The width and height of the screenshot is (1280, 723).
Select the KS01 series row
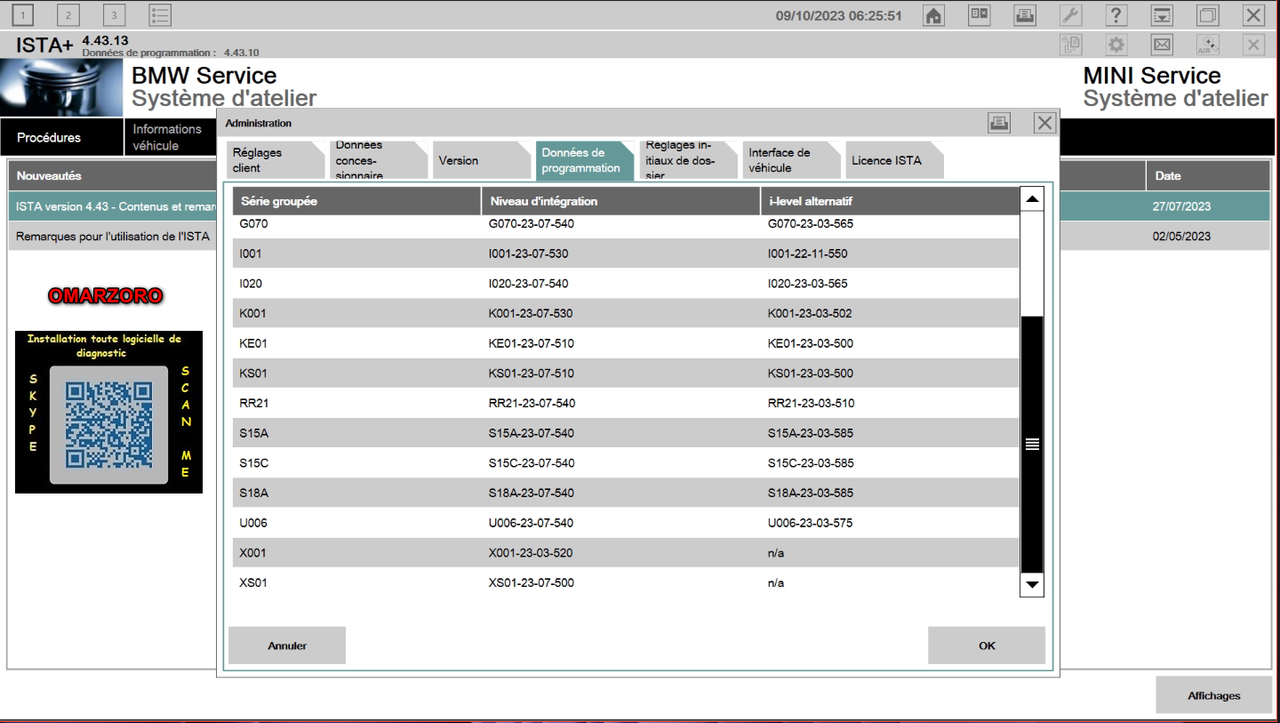(626, 373)
